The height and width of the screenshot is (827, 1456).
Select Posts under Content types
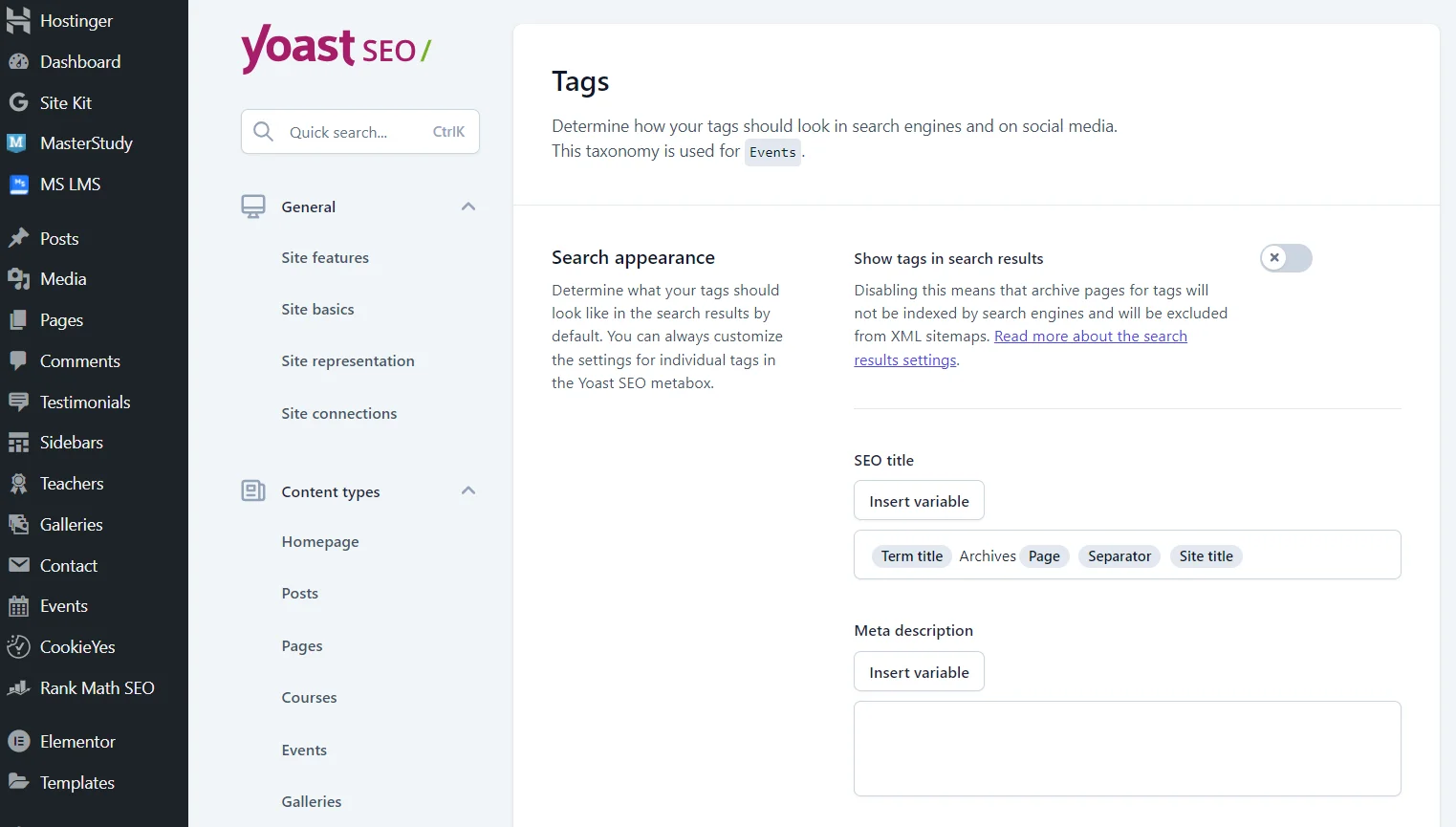(x=300, y=594)
